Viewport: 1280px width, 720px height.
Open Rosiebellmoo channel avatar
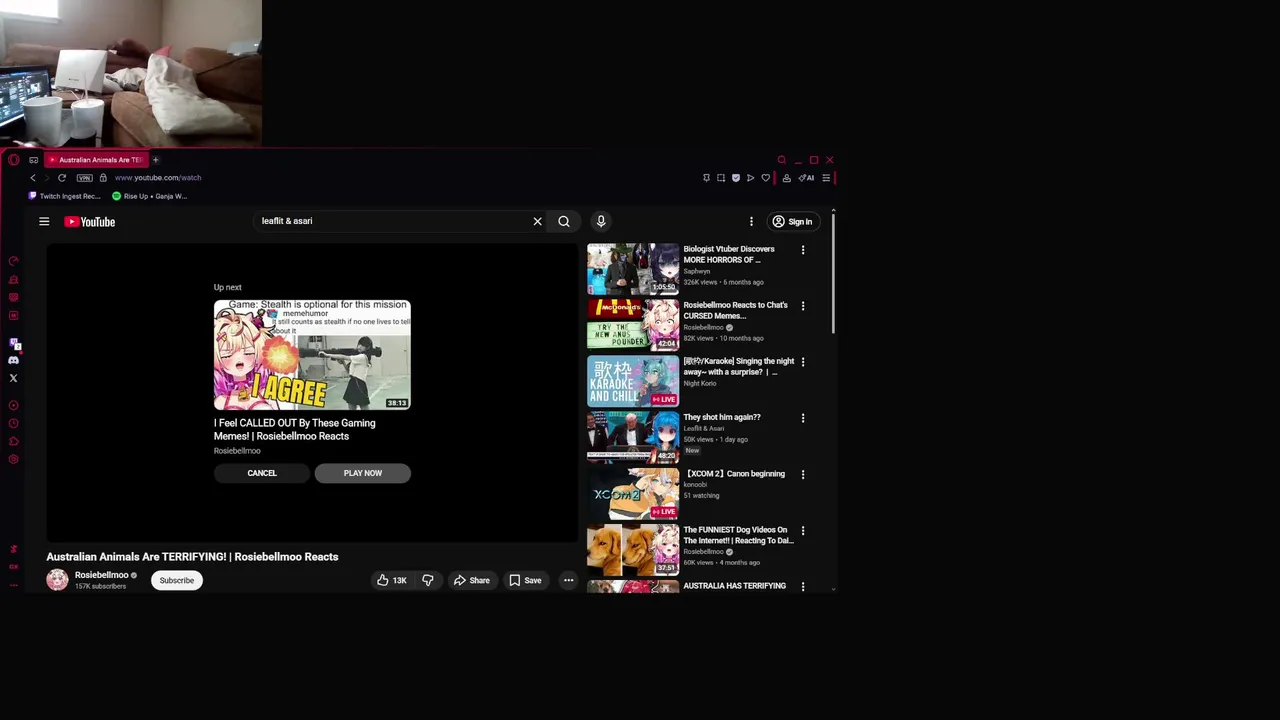pos(57,580)
